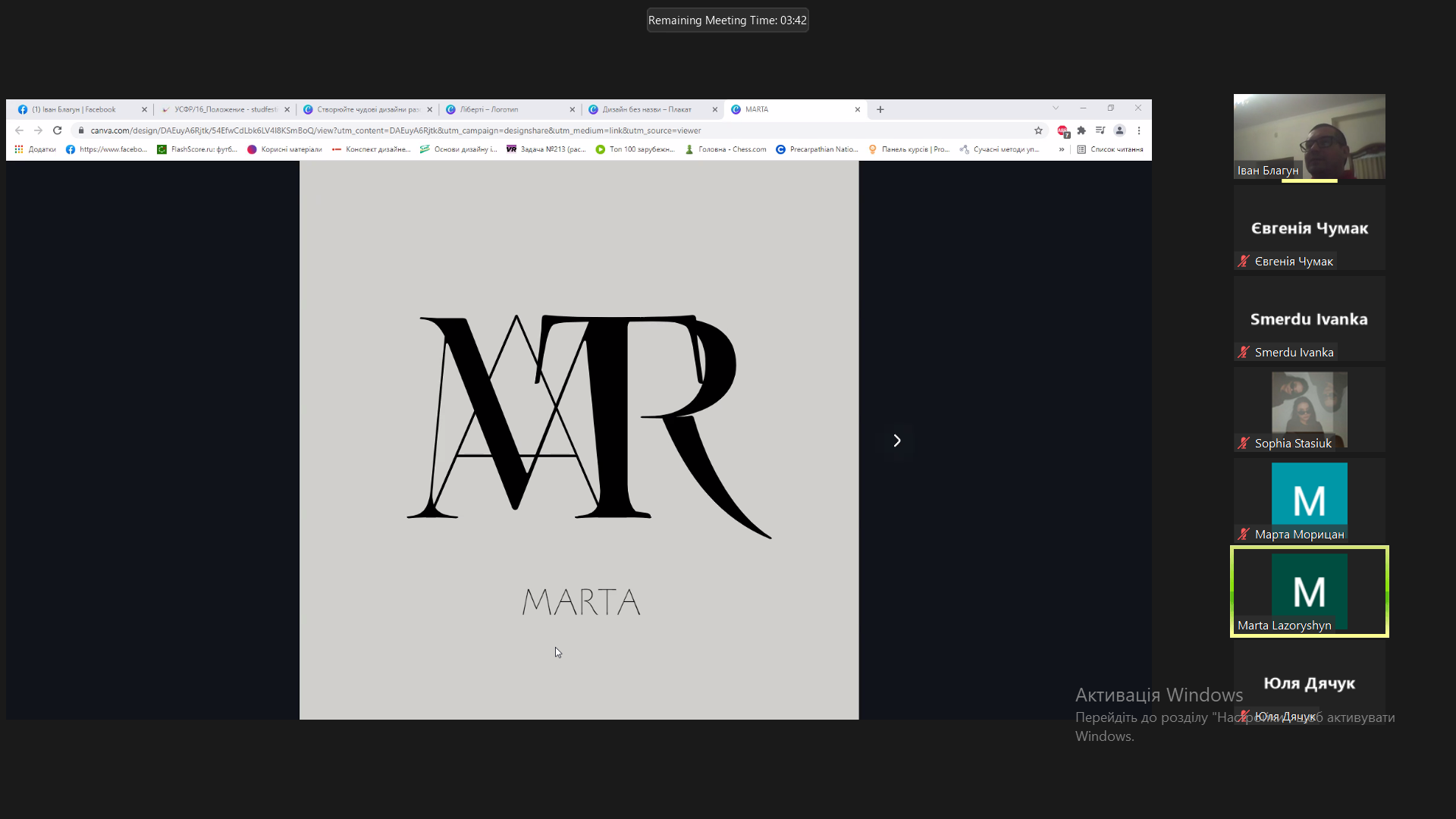
Task: Open the tab search dropdown arrow
Action: point(1056,108)
